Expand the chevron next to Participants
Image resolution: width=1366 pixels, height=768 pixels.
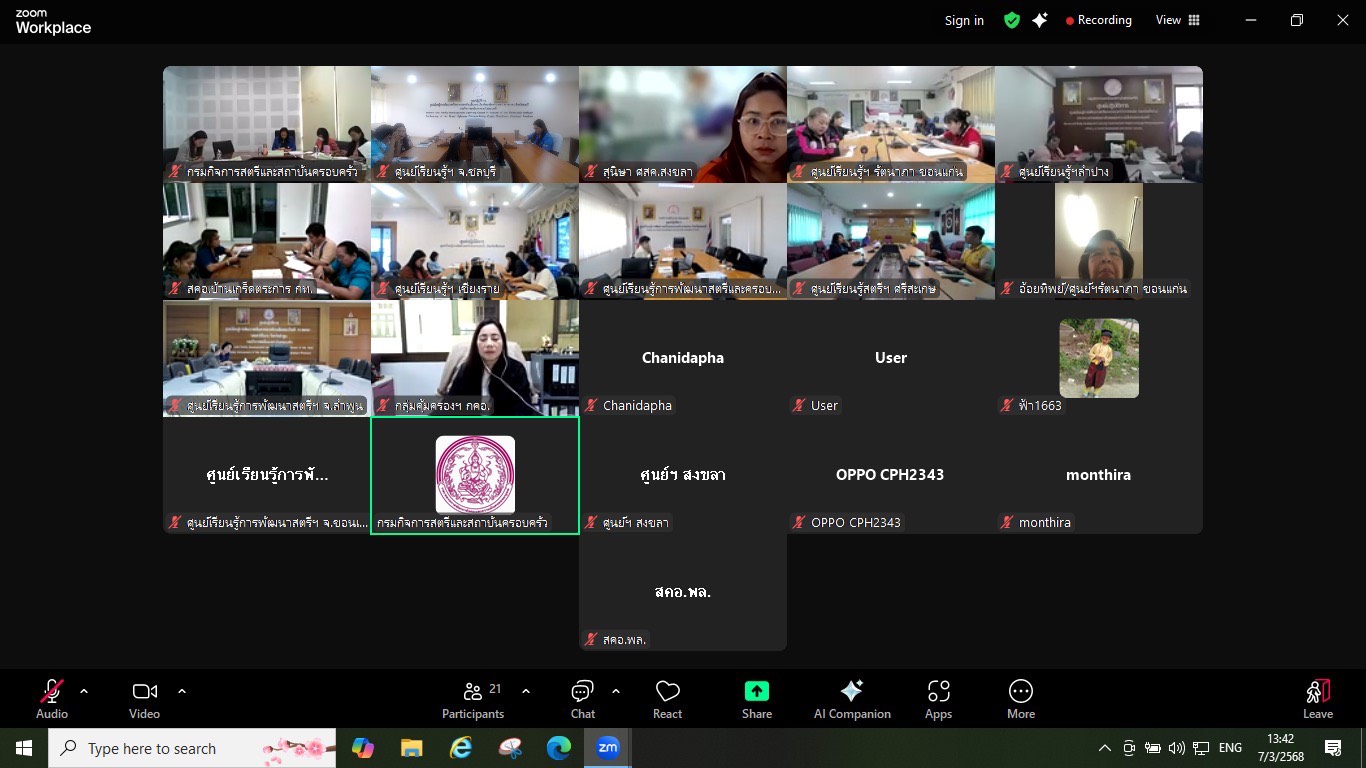(x=526, y=691)
